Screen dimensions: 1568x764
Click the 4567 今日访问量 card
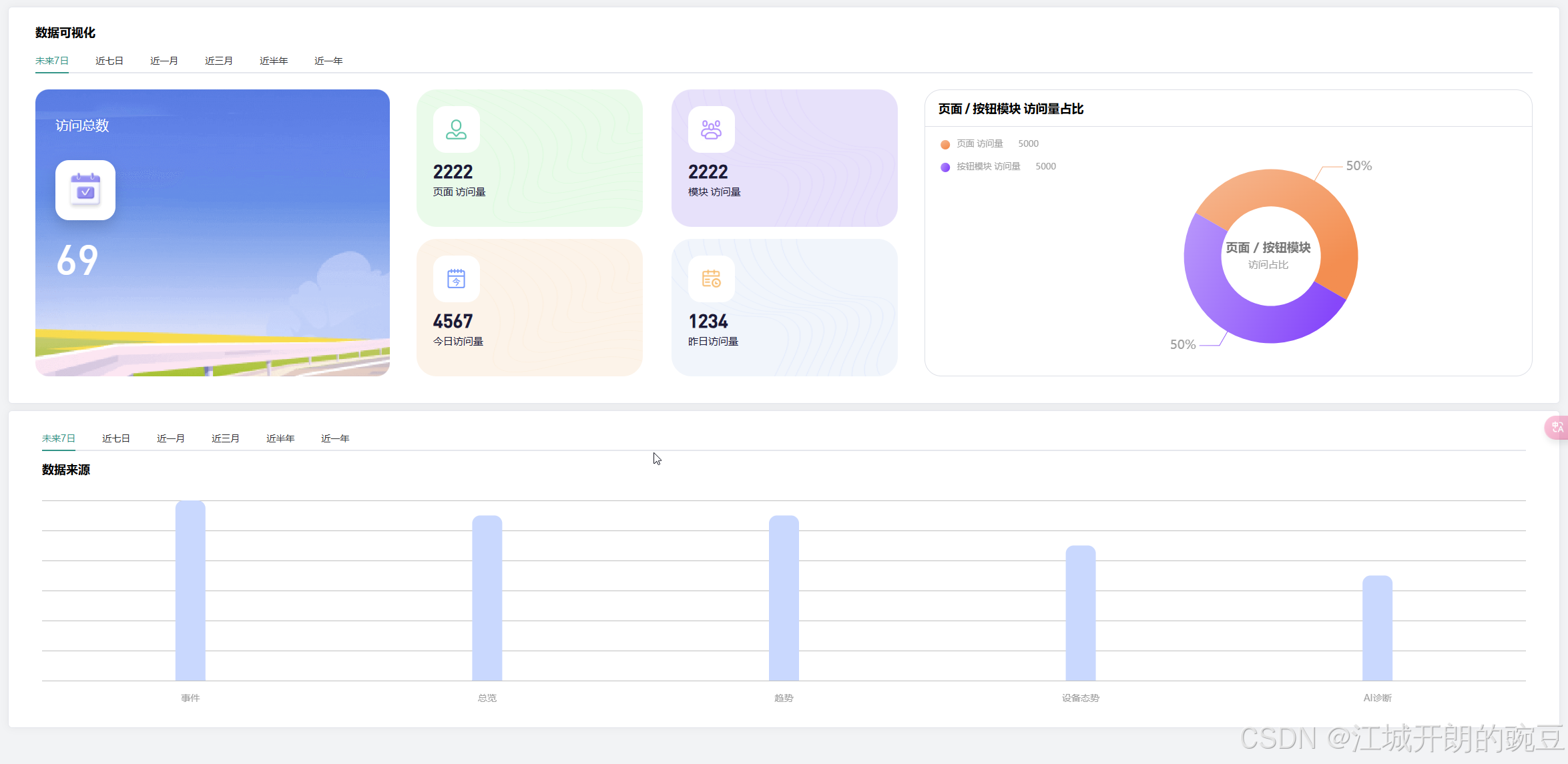tap(529, 308)
